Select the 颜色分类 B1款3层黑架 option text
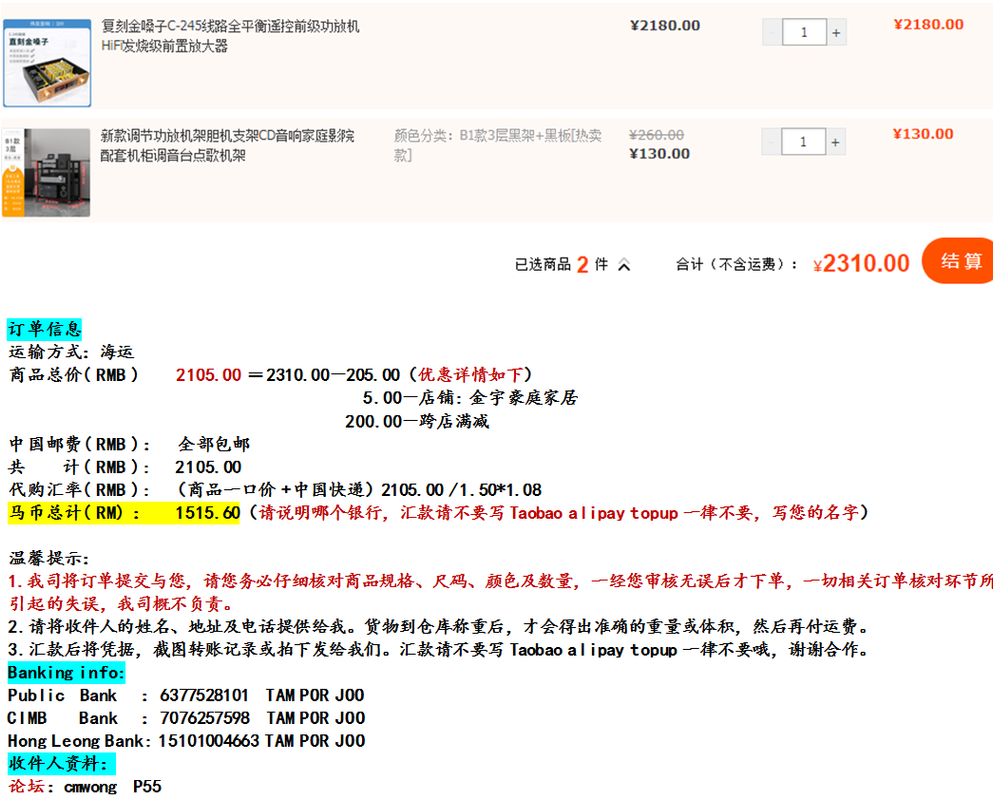The image size is (993, 800). 498,145
